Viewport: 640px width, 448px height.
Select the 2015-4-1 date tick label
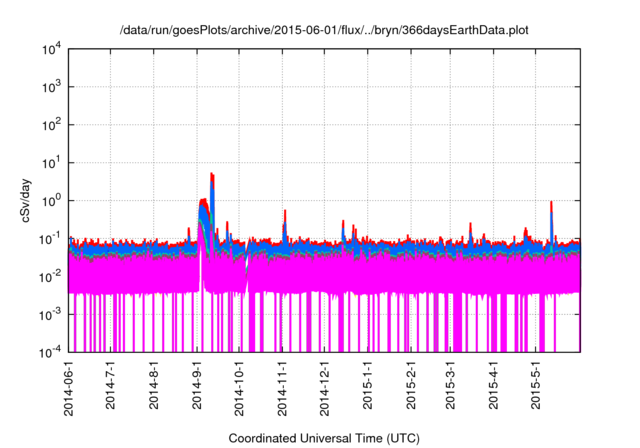tap(494, 386)
